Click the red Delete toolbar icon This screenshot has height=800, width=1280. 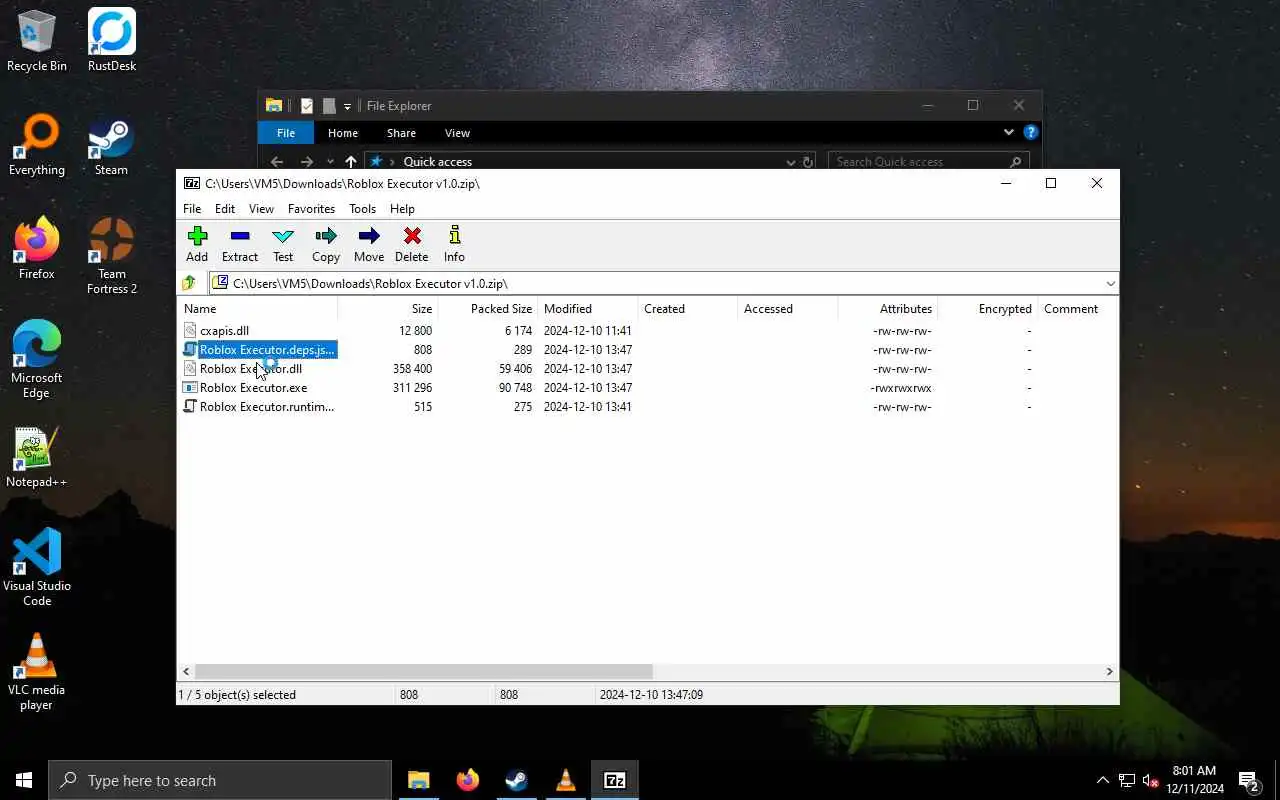[x=411, y=244]
